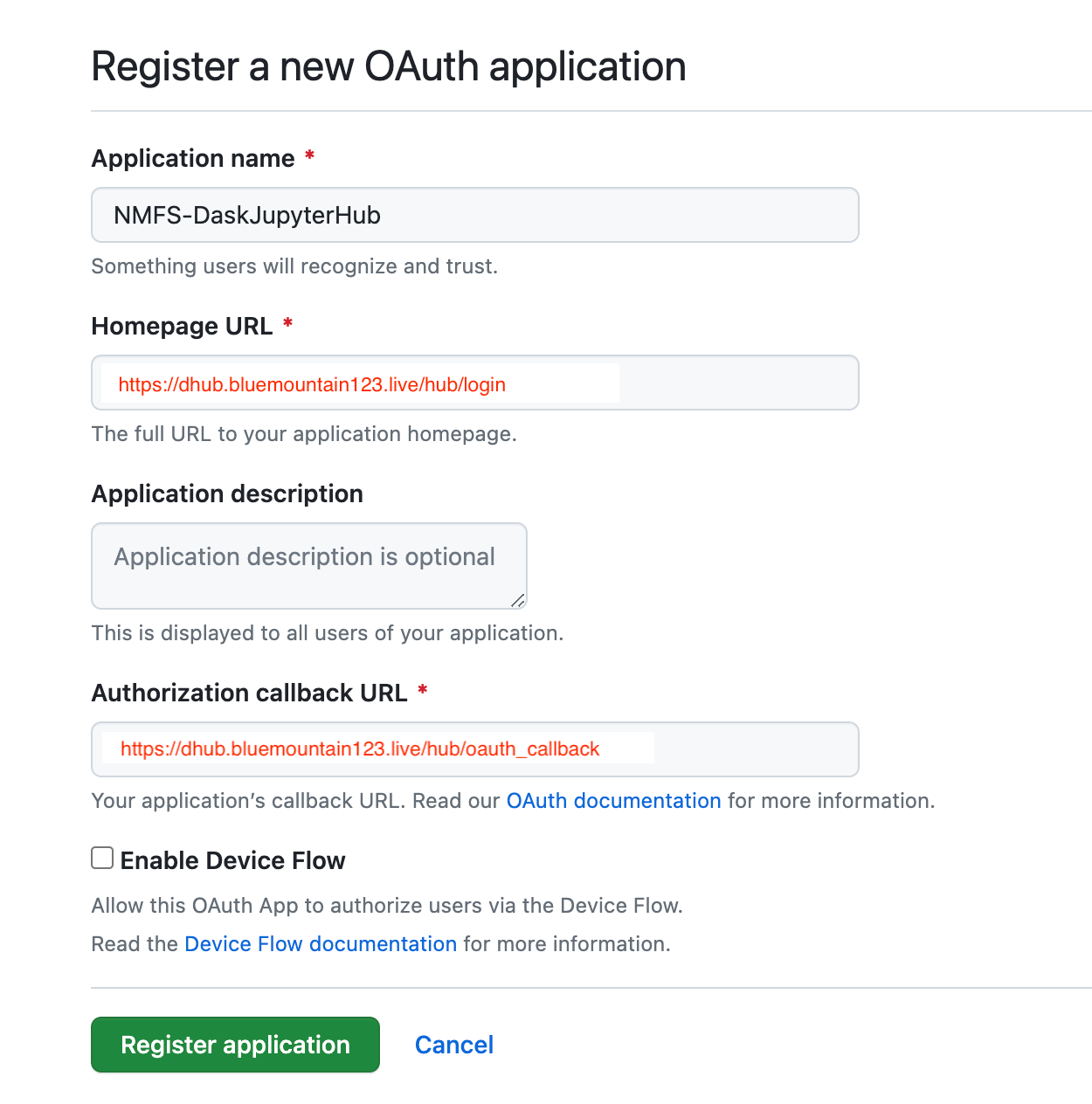
Task: Open the OAuth documentation link
Action: [613, 801]
